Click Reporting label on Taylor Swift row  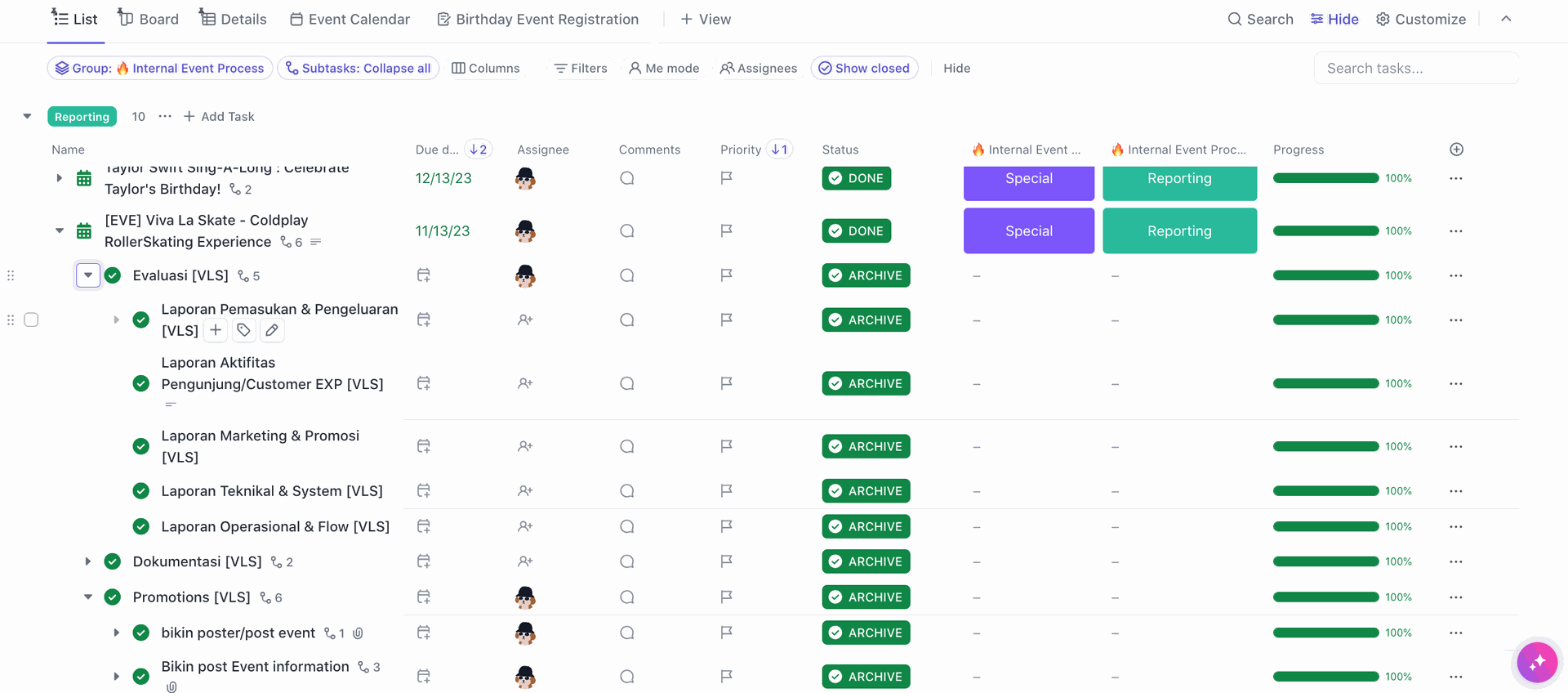tap(1179, 181)
